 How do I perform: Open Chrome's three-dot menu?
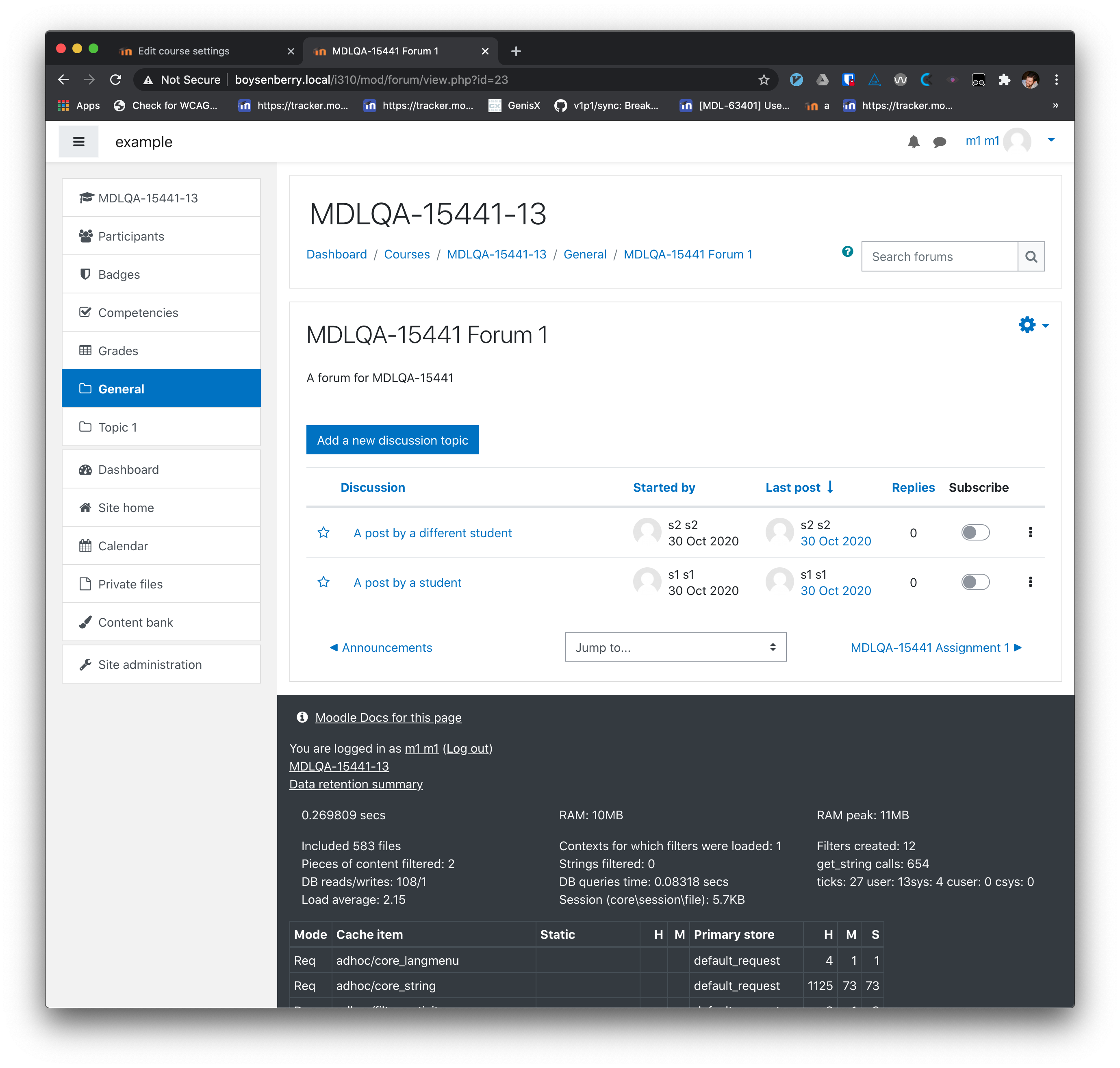1056,80
